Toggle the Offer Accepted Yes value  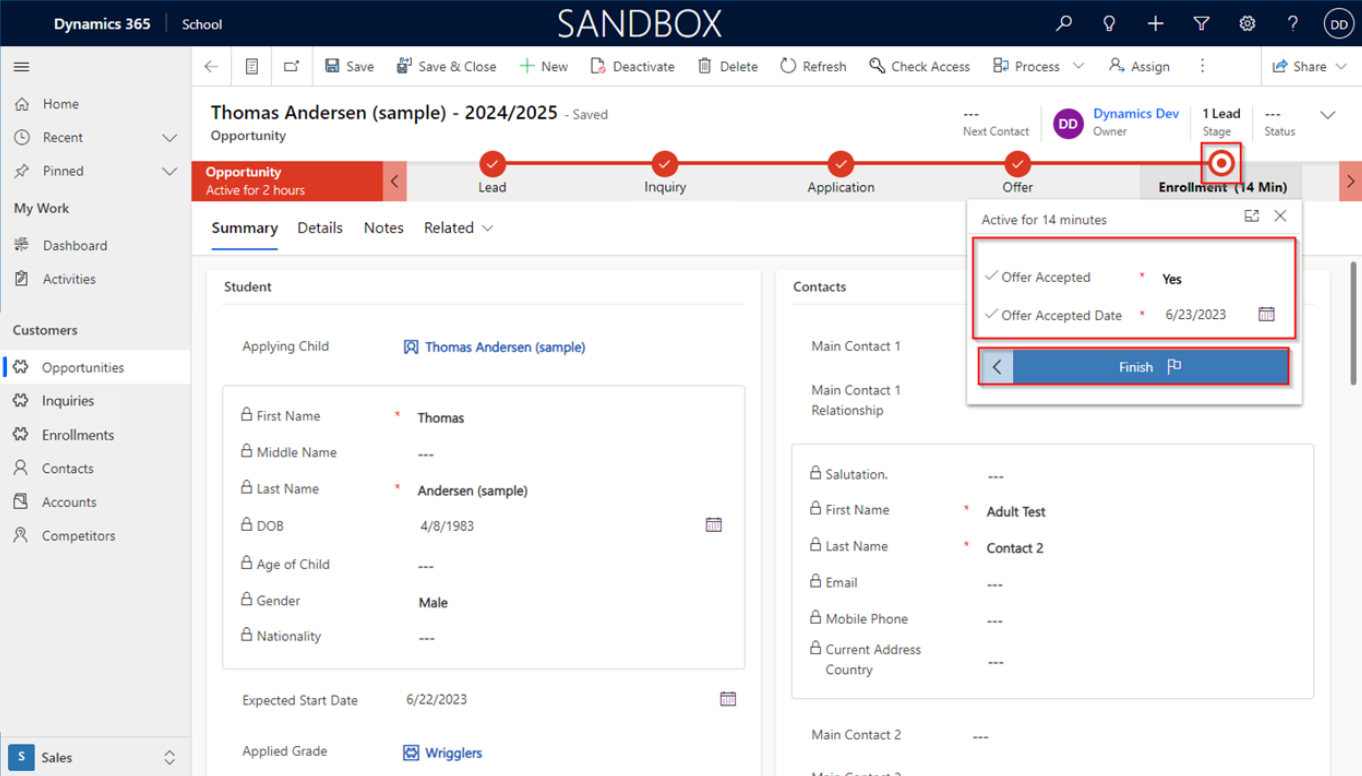1172,279
